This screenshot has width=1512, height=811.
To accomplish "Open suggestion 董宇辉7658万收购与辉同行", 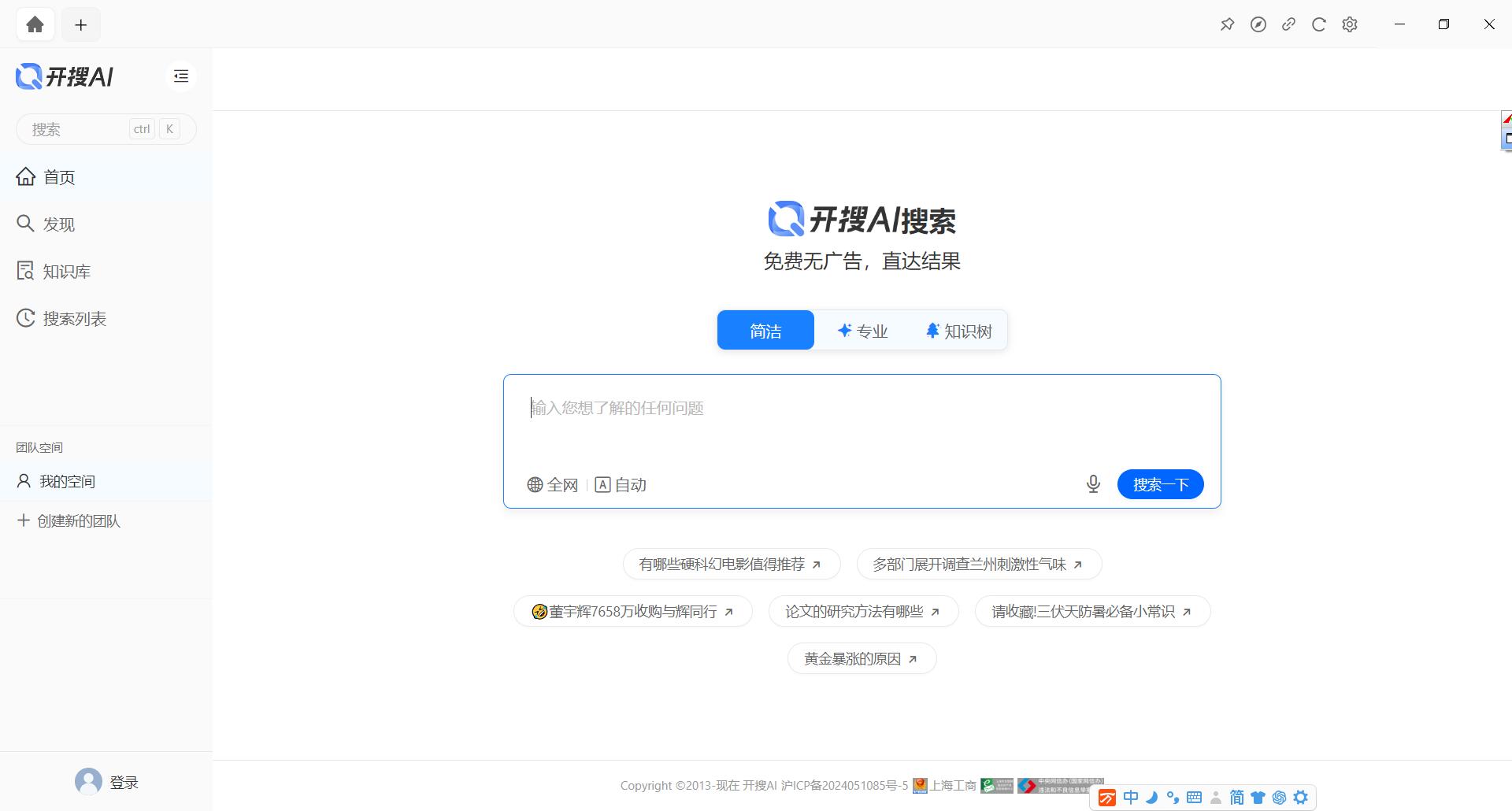I will pos(633,612).
